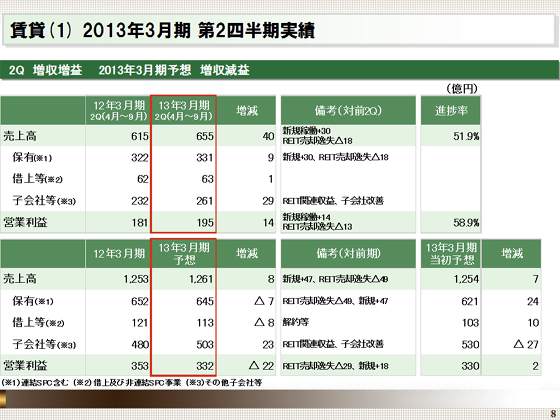Select the value 480

(x=140, y=345)
